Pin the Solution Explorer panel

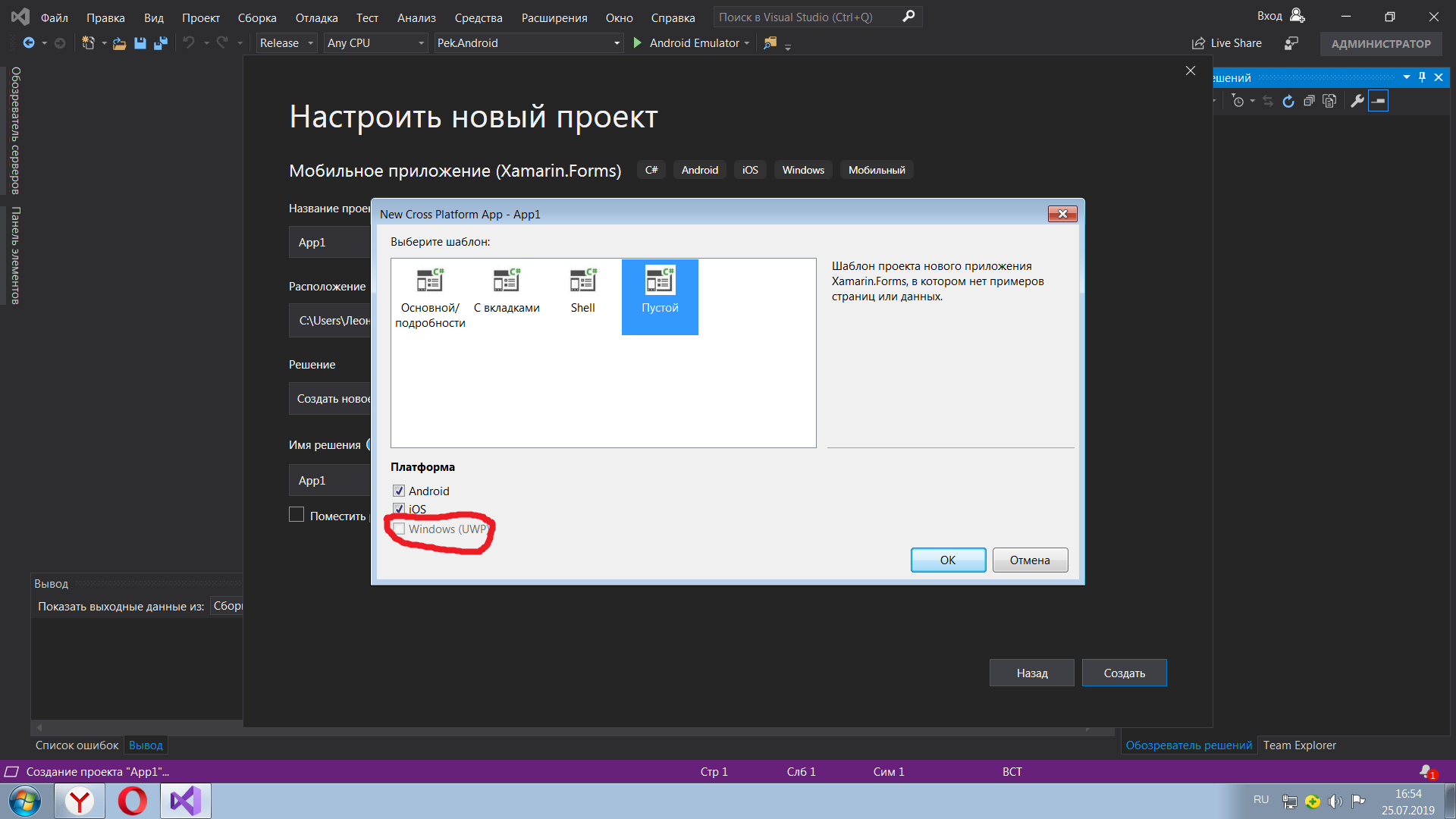click(x=1422, y=77)
